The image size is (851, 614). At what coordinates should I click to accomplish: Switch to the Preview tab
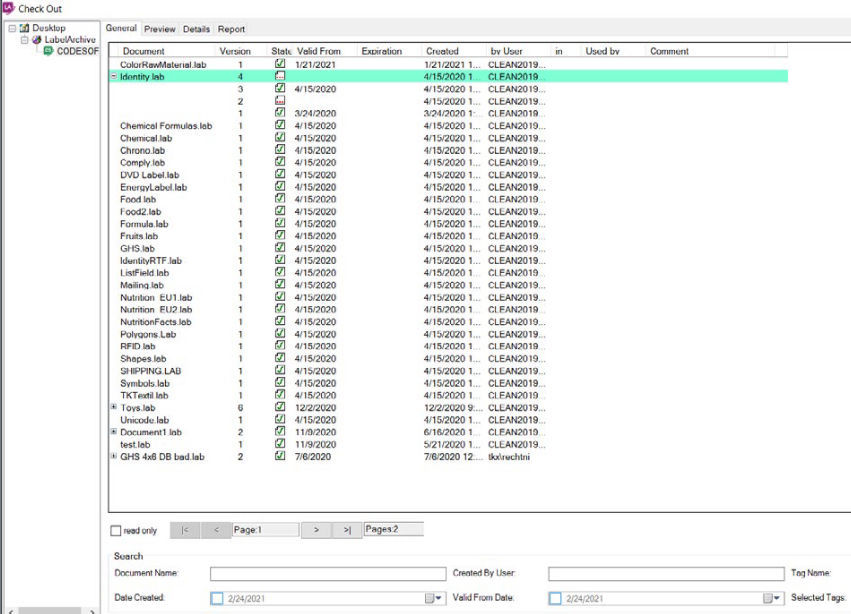[159, 29]
